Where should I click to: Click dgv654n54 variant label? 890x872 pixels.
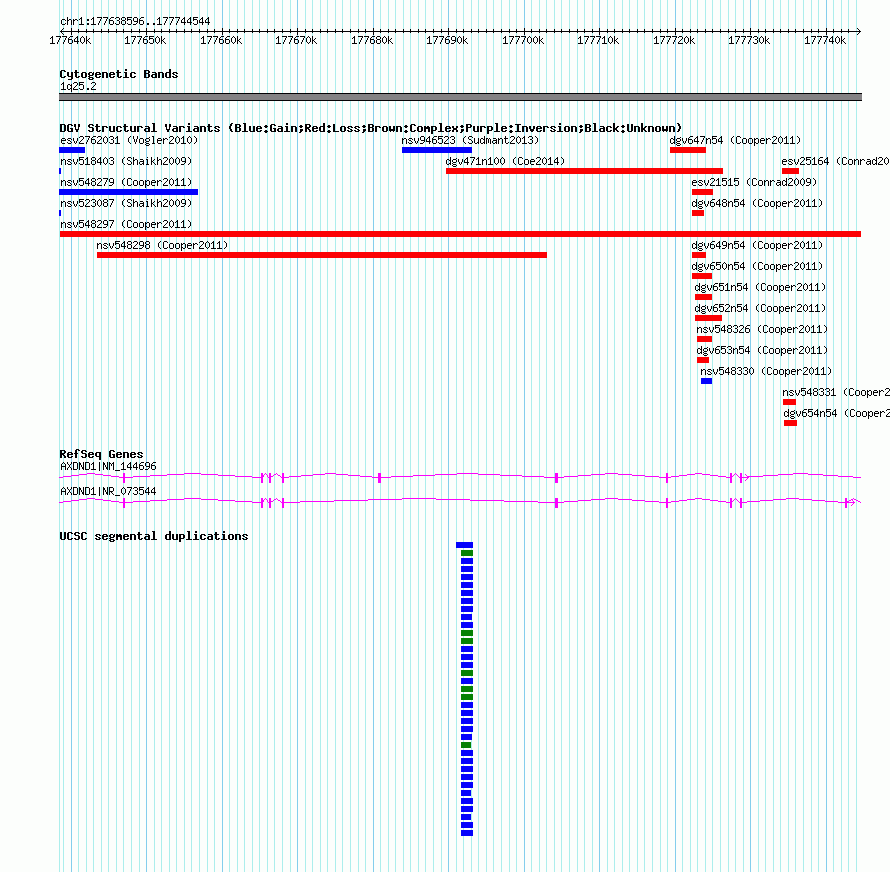(x=837, y=413)
